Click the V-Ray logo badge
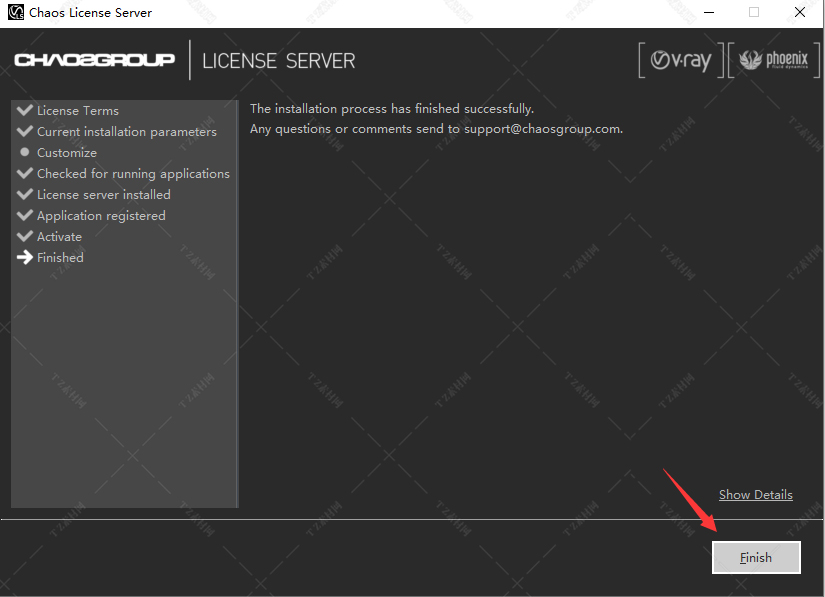 click(x=681, y=60)
